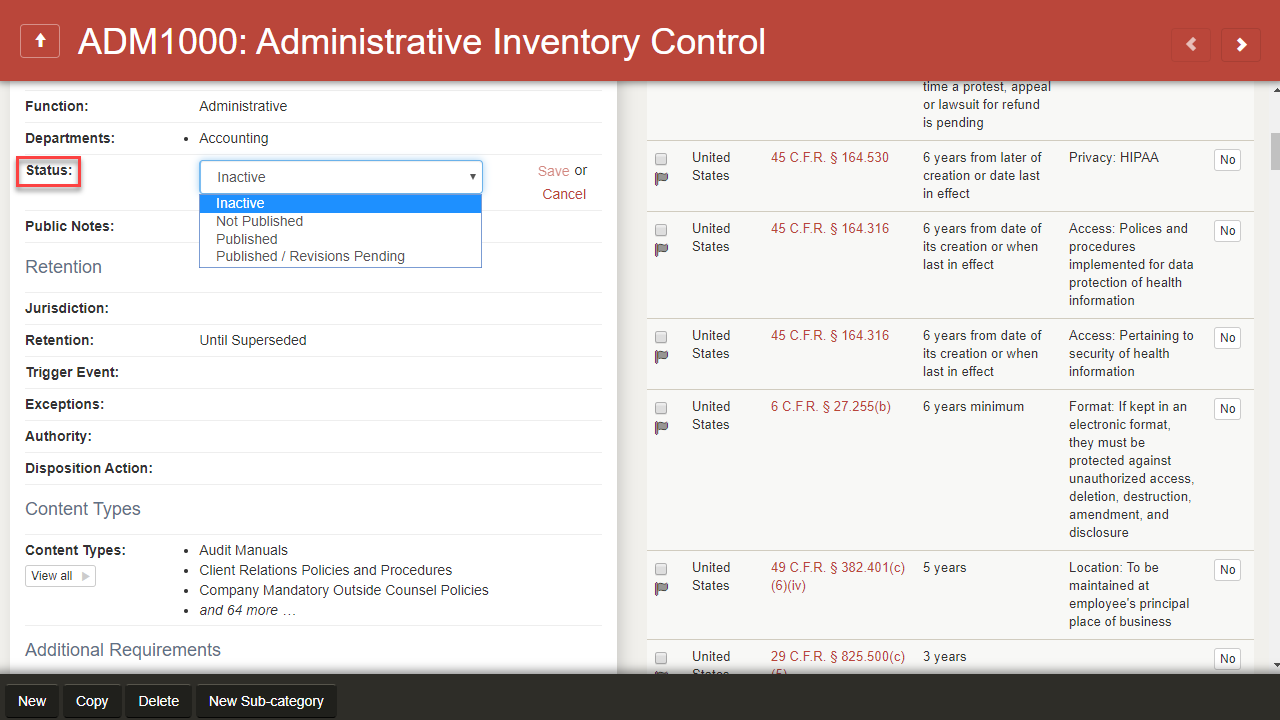Expand Content Types with View all

click(x=60, y=576)
